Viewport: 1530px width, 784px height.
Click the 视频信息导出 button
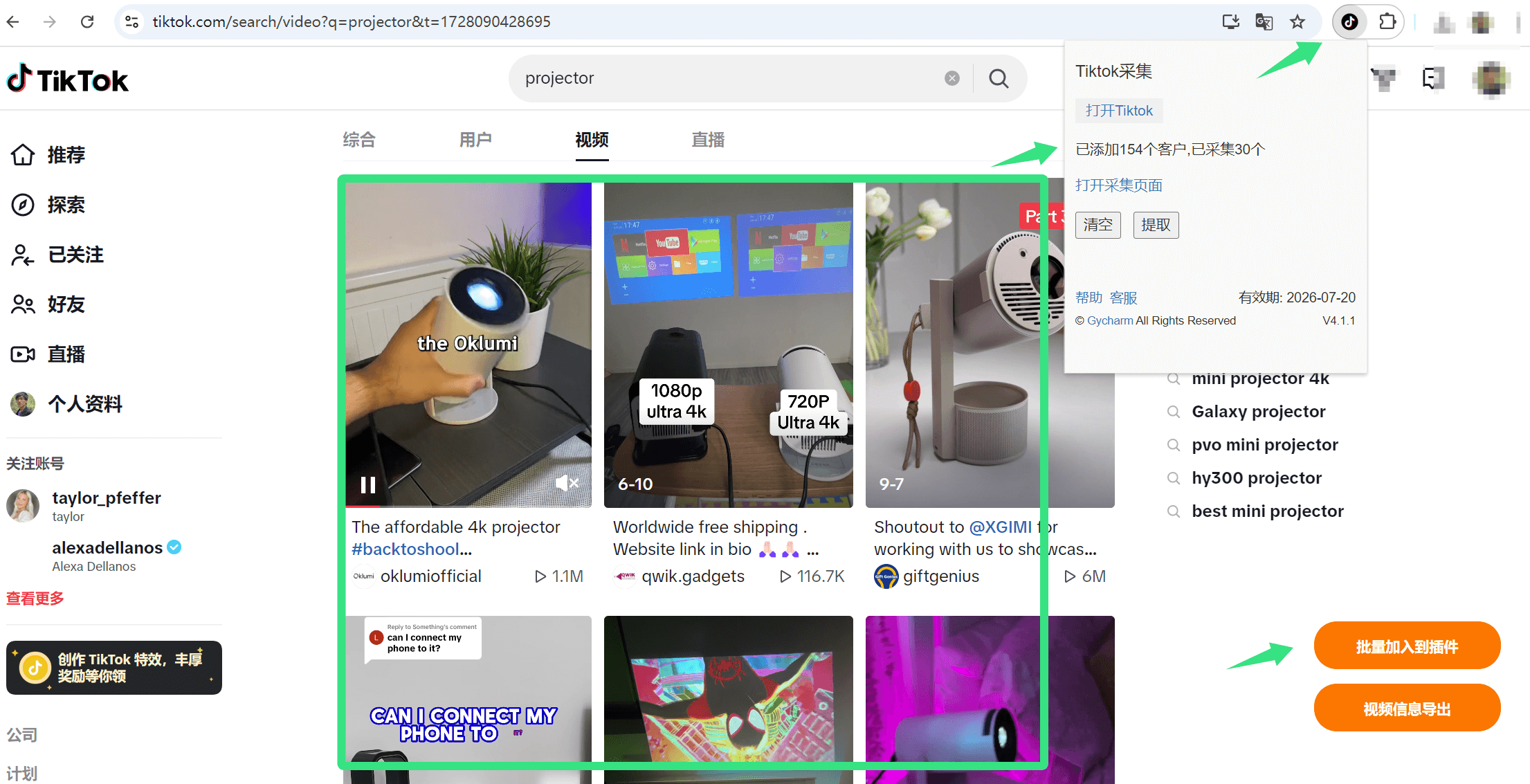click(x=1407, y=708)
